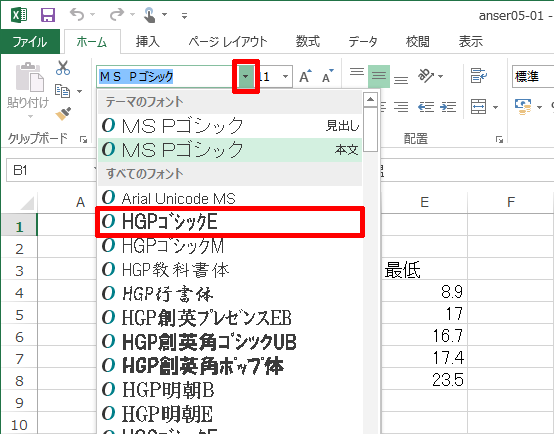Choose MS Pゴシック 本文 theme font
554x434 pixels.
tap(230, 149)
